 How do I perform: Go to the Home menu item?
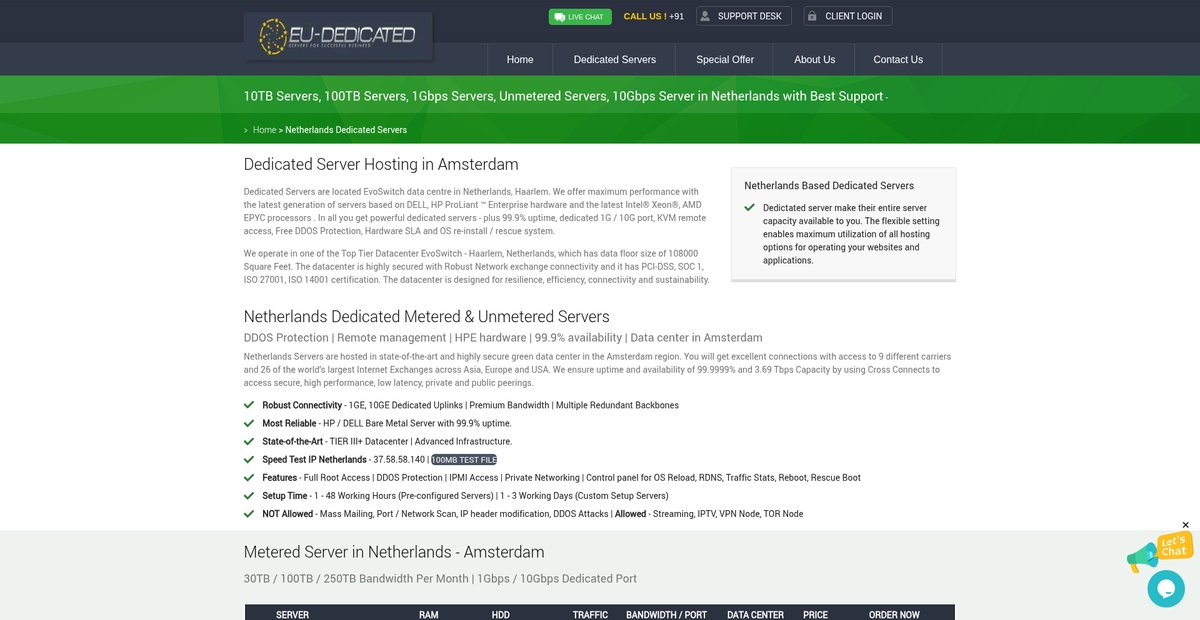click(520, 60)
